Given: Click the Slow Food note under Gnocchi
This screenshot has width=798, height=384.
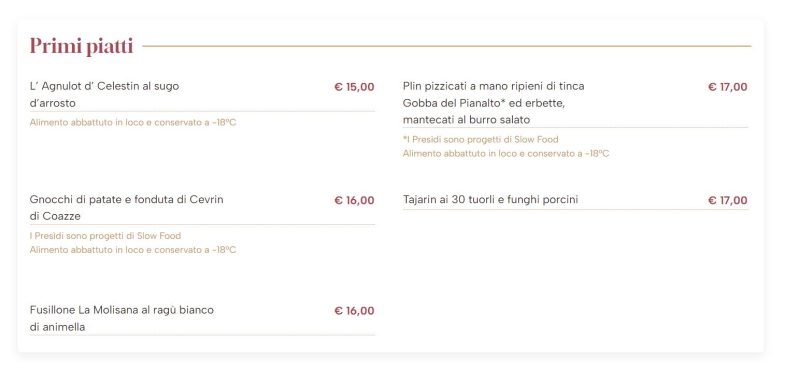Looking at the screenshot, I should coord(105,236).
